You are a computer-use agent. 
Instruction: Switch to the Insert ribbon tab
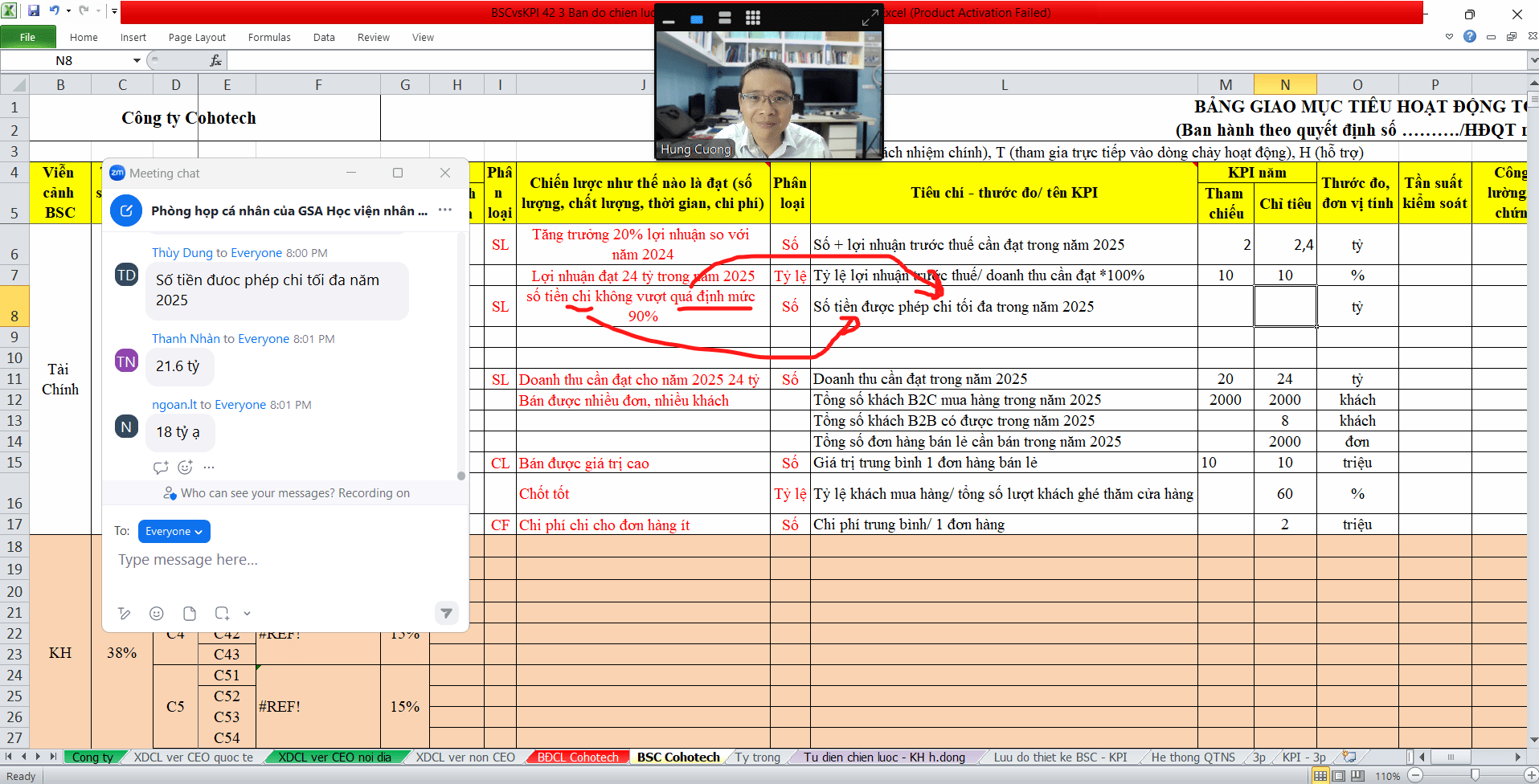pos(133,37)
